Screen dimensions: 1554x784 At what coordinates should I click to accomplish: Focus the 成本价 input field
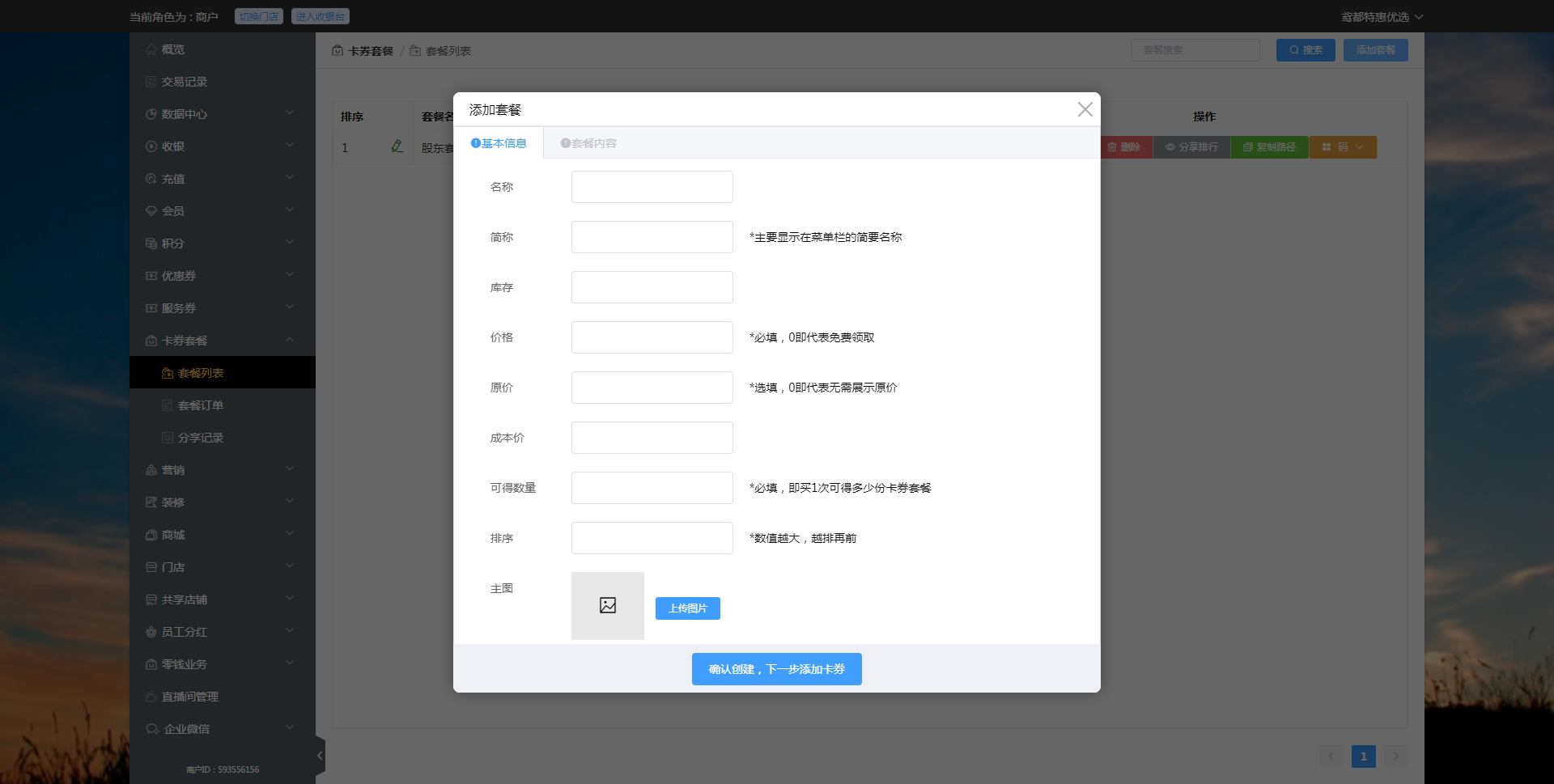click(x=652, y=438)
